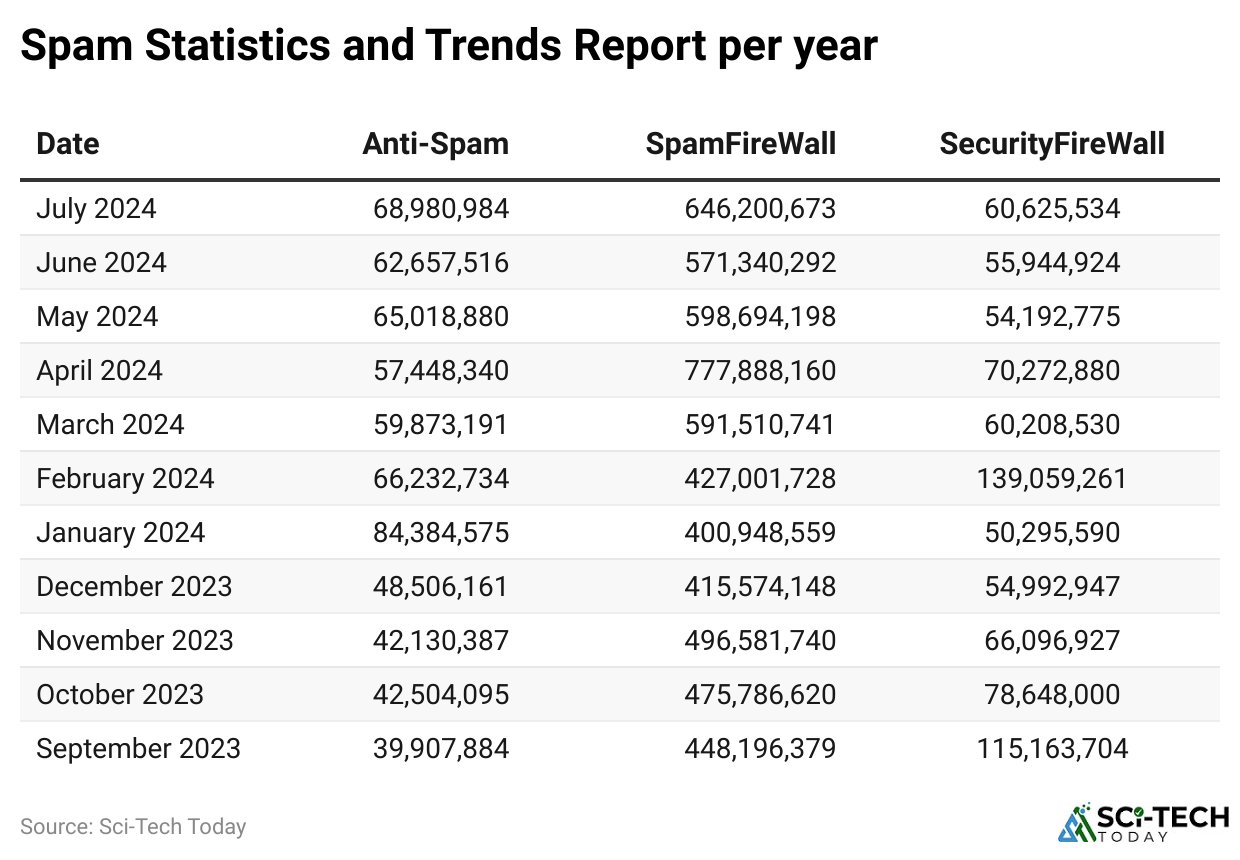Click the June 2024 date cell
1240x860 pixels.
point(102,263)
